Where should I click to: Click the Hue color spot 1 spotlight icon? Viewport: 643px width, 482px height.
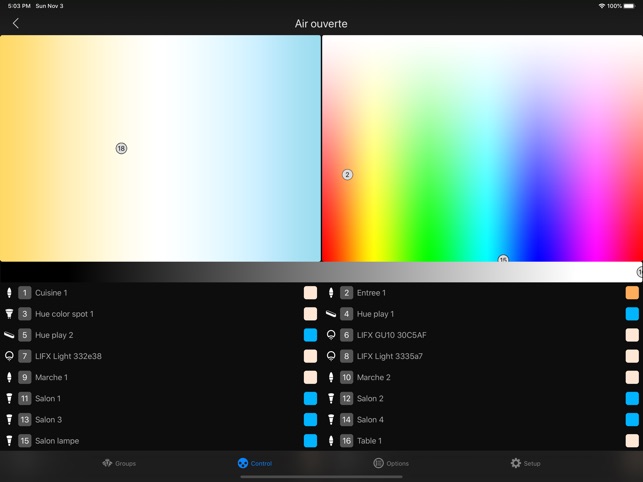click(x=9, y=314)
